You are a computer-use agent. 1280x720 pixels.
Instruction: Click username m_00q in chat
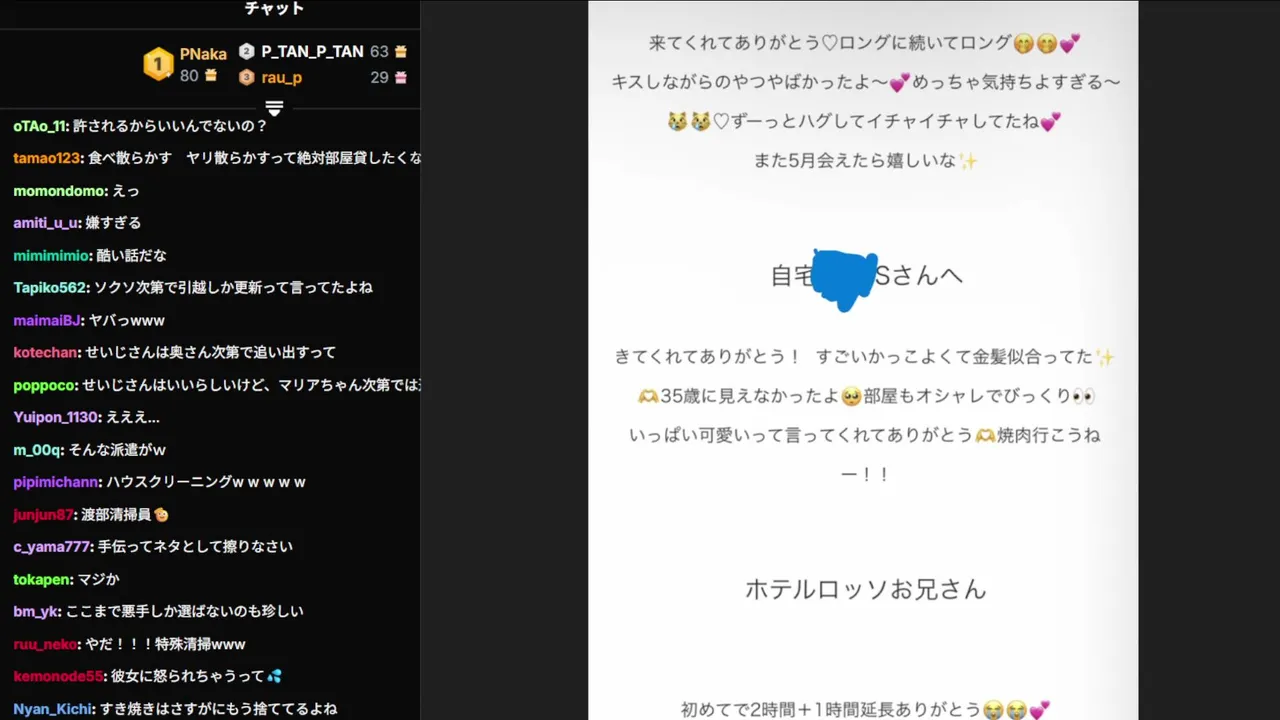(37, 450)
